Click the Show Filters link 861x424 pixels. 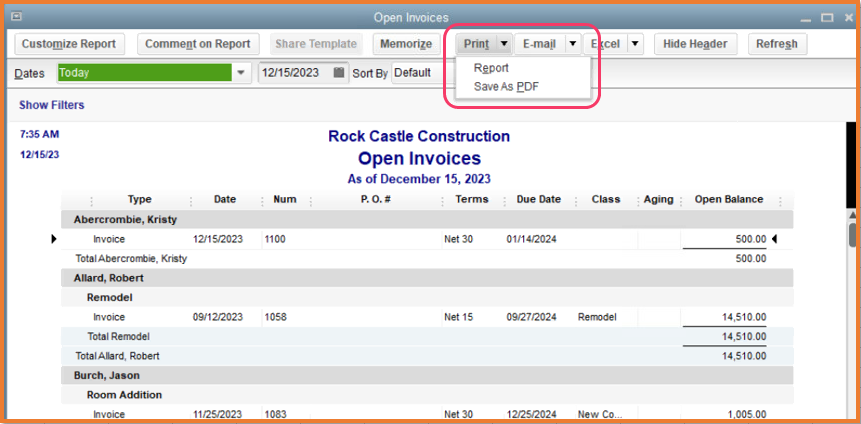pos(52,105)
